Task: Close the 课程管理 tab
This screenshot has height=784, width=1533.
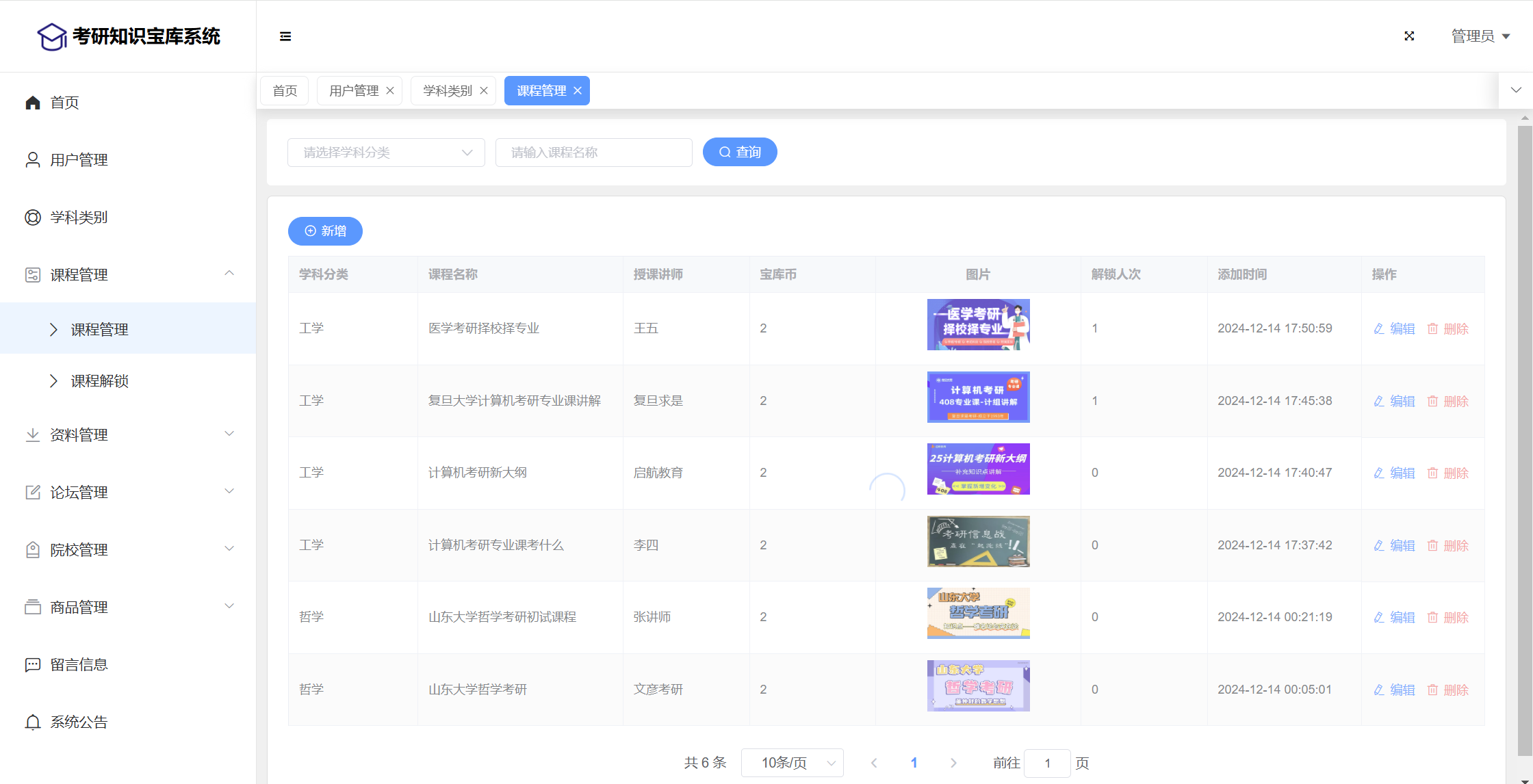Action: click(x=578, y=91)
